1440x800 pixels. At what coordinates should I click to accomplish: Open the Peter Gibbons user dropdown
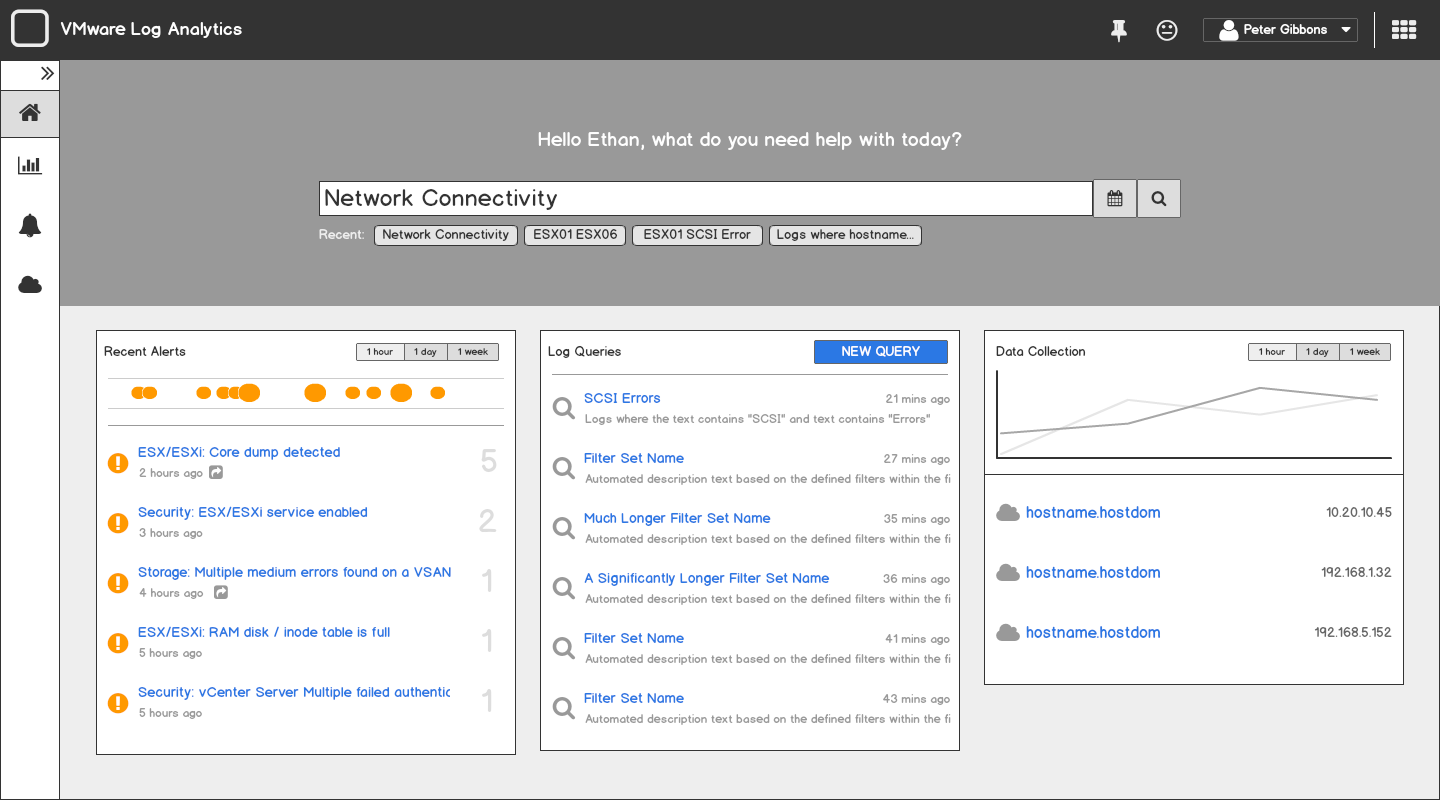[1280, 30]
